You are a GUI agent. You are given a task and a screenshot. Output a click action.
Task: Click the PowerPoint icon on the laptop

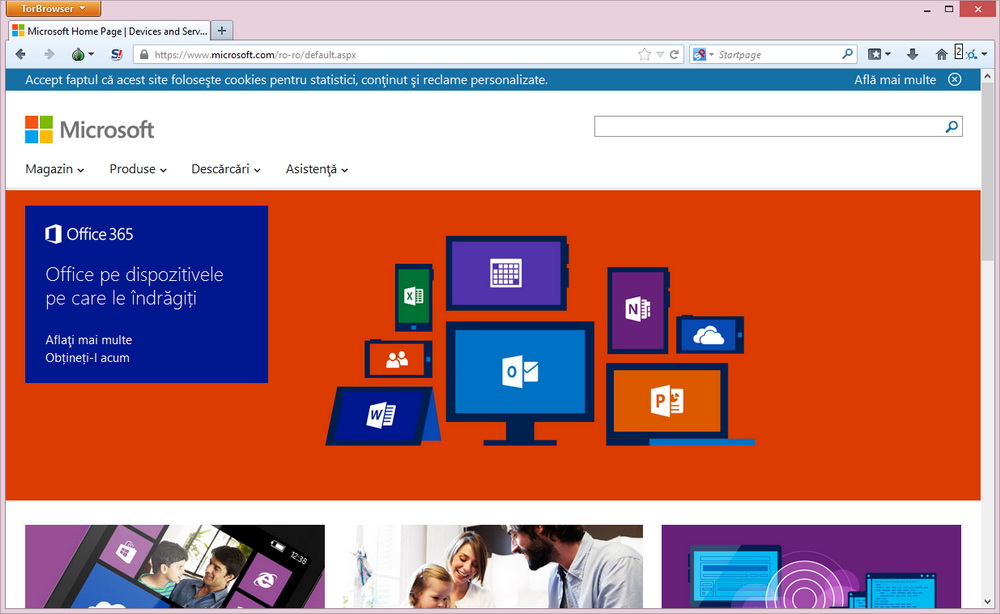pos(666,401)
